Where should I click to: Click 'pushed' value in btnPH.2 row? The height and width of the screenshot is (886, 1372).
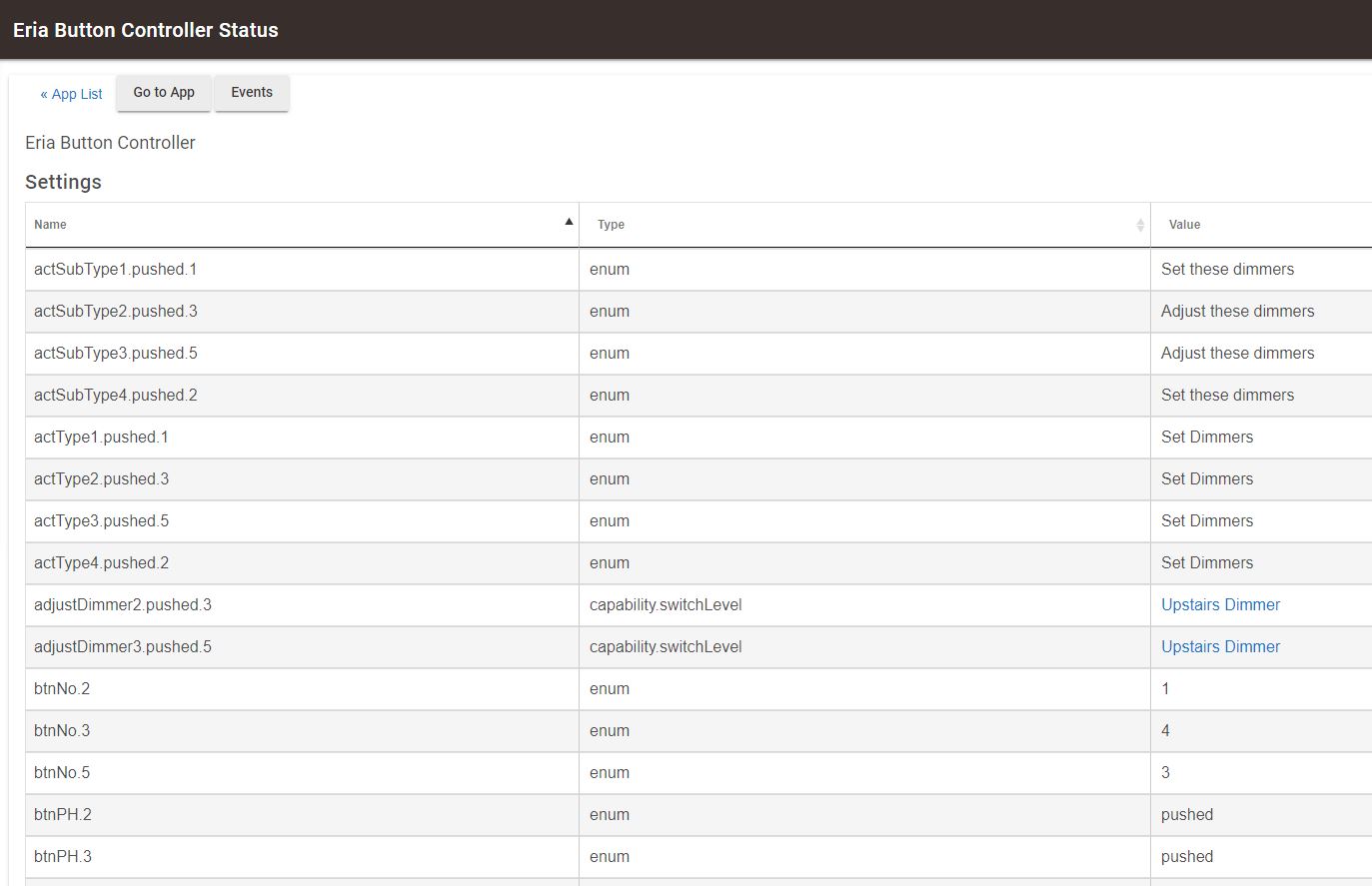pyautogui.click(x=1187, y=814)
